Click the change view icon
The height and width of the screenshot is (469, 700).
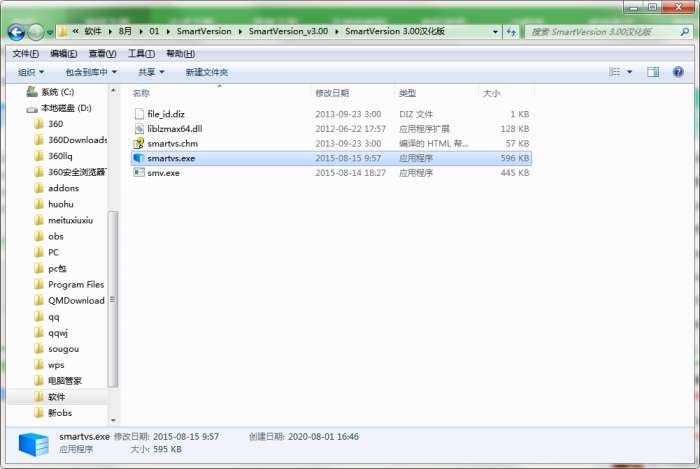[x=615, y=72]
